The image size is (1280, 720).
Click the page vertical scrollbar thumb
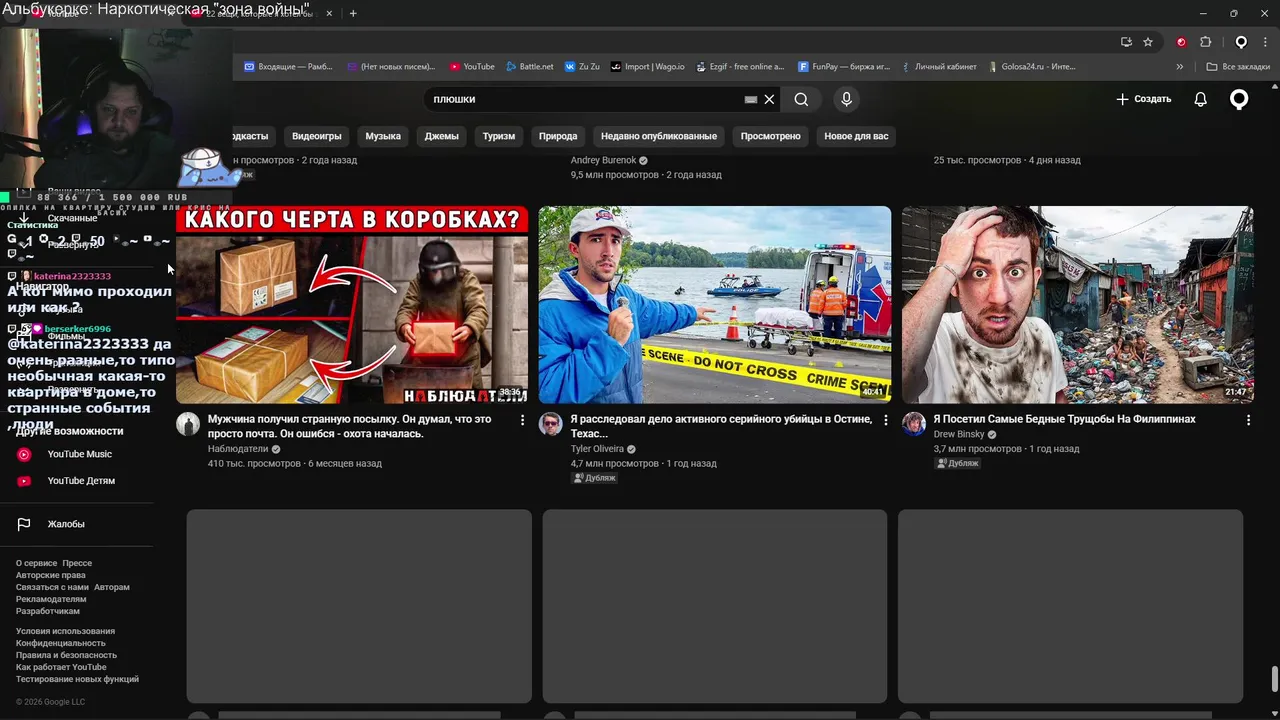pos(1274,679)
